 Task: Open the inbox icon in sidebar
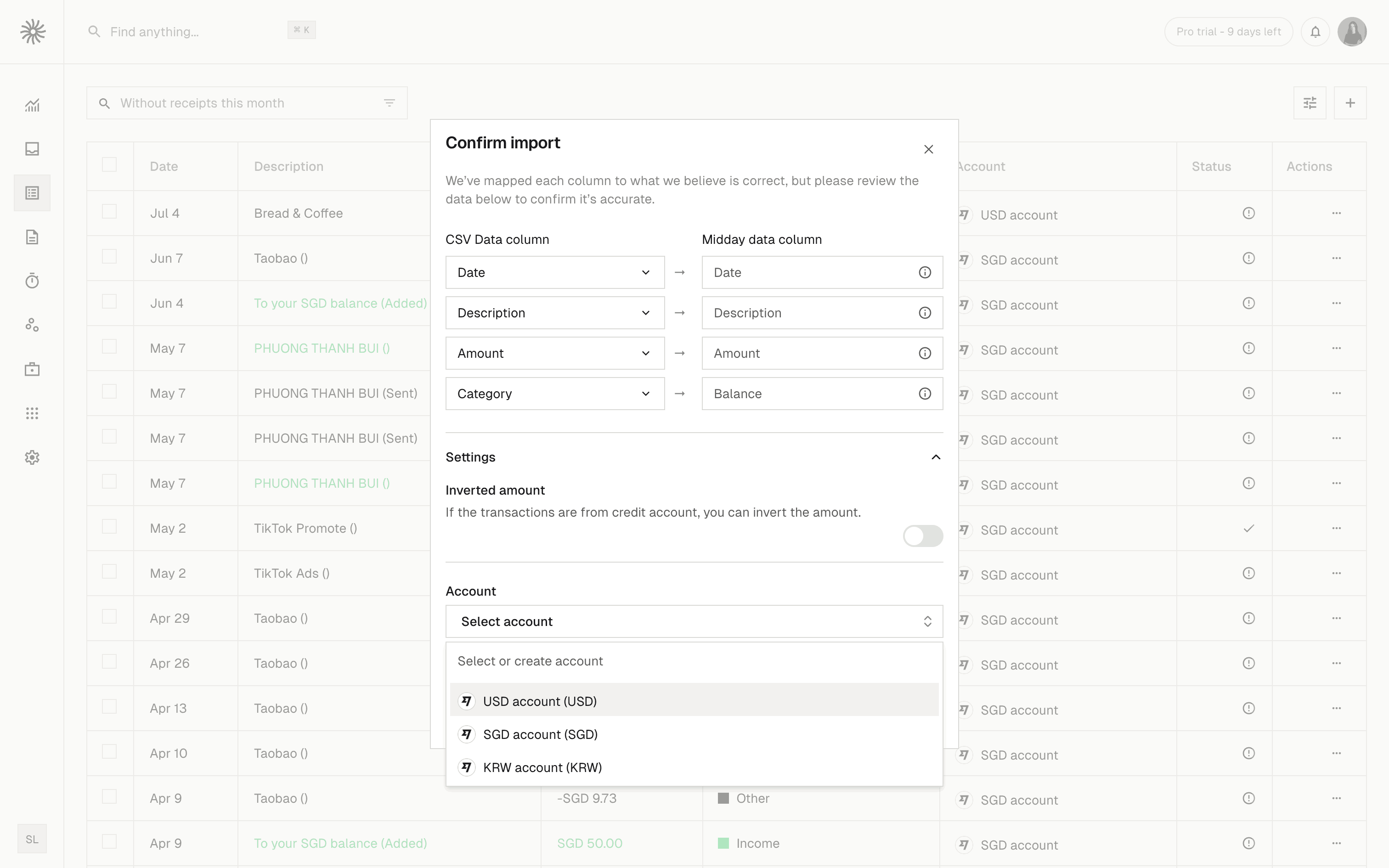click(x=32, y=149)
